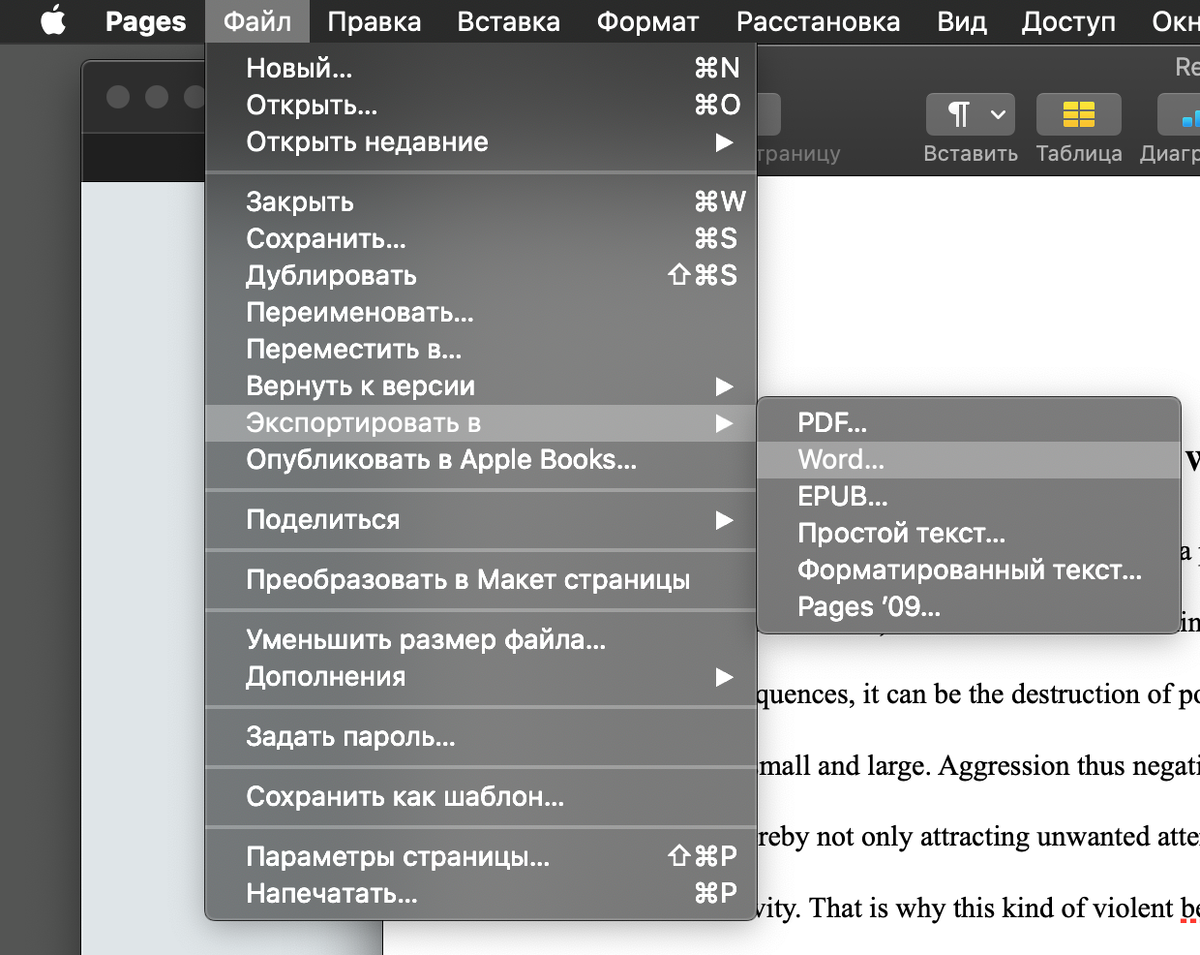Choose Опубликовать в Apple Books…
The height and width of the screenshot is (955, 1200).
480,460
